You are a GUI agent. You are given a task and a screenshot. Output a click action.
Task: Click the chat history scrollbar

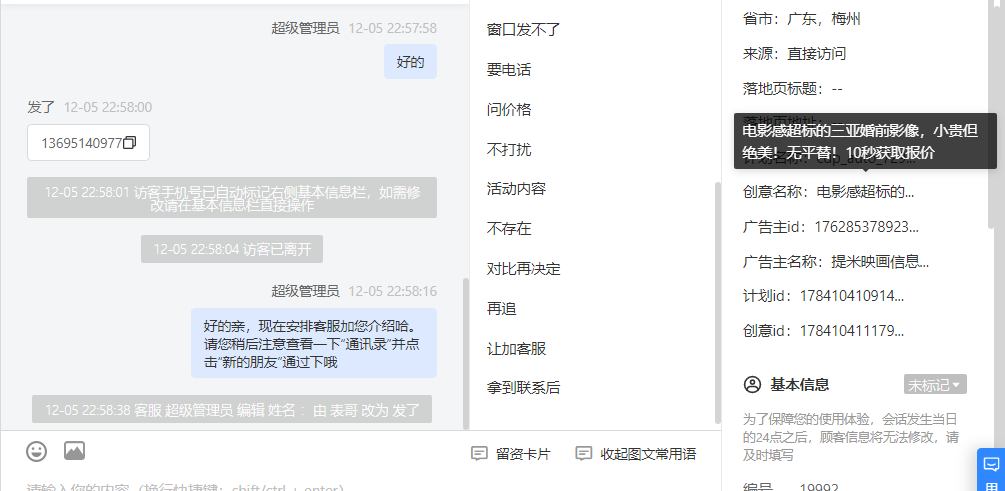click(x=466, y=353)
